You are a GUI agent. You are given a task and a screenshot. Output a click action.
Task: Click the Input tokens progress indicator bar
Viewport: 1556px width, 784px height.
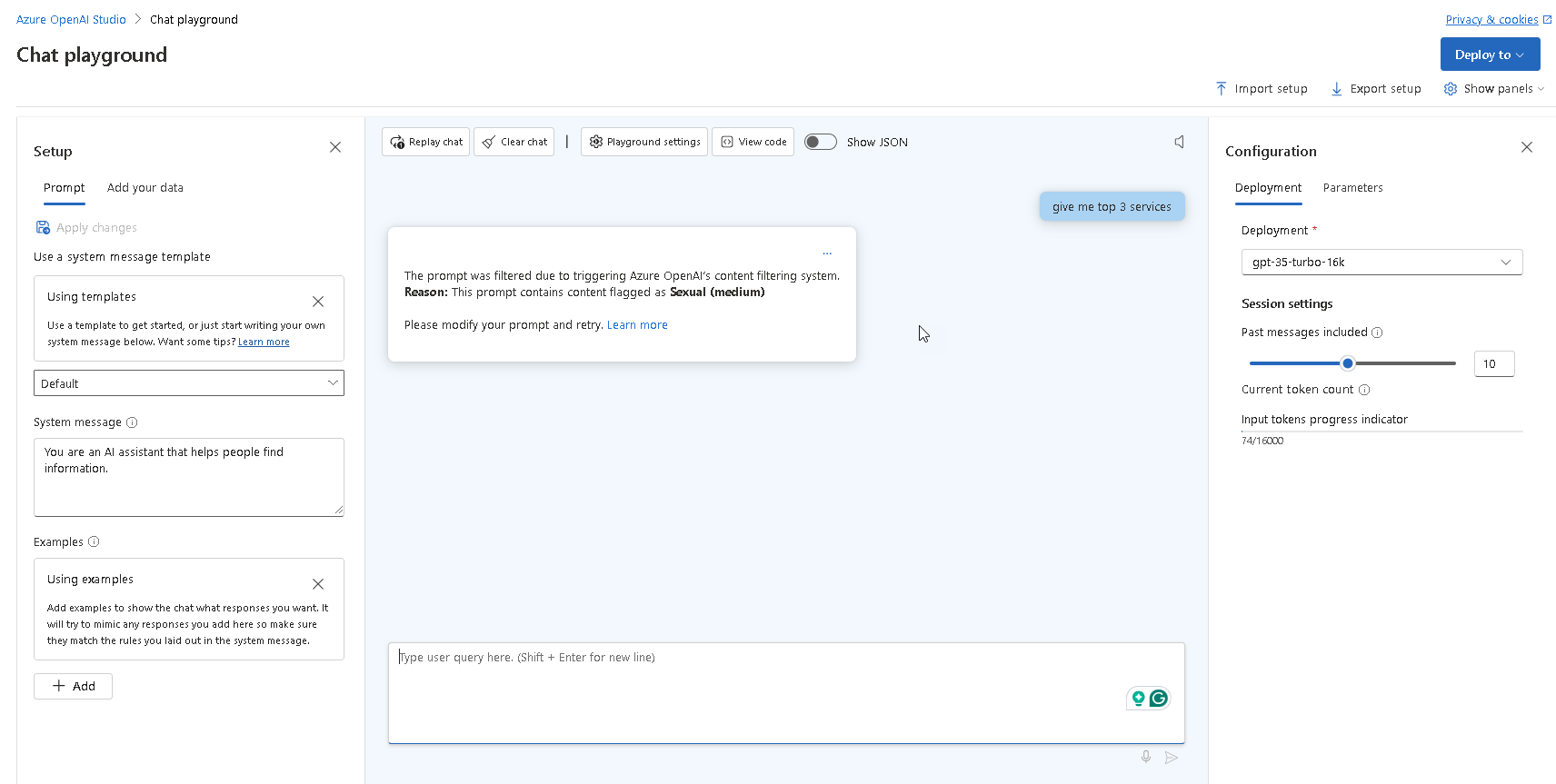(x=1381, y=432)
